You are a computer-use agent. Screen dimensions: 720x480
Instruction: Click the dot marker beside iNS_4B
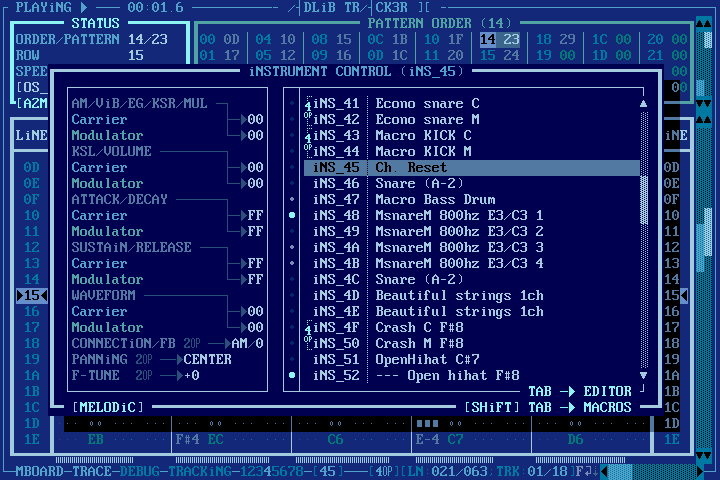pos(292,264)
